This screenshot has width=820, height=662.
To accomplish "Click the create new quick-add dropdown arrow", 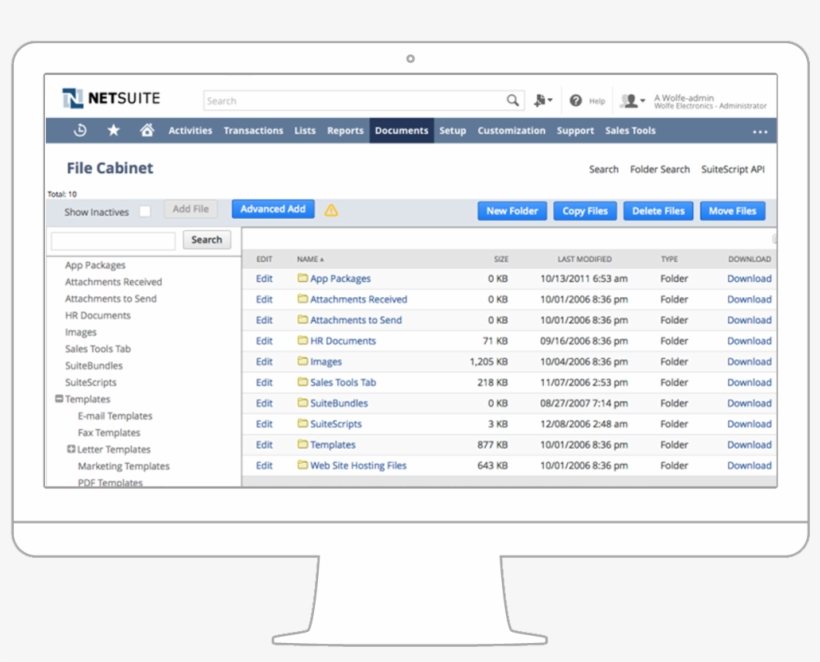I will [x=548, y=100].
